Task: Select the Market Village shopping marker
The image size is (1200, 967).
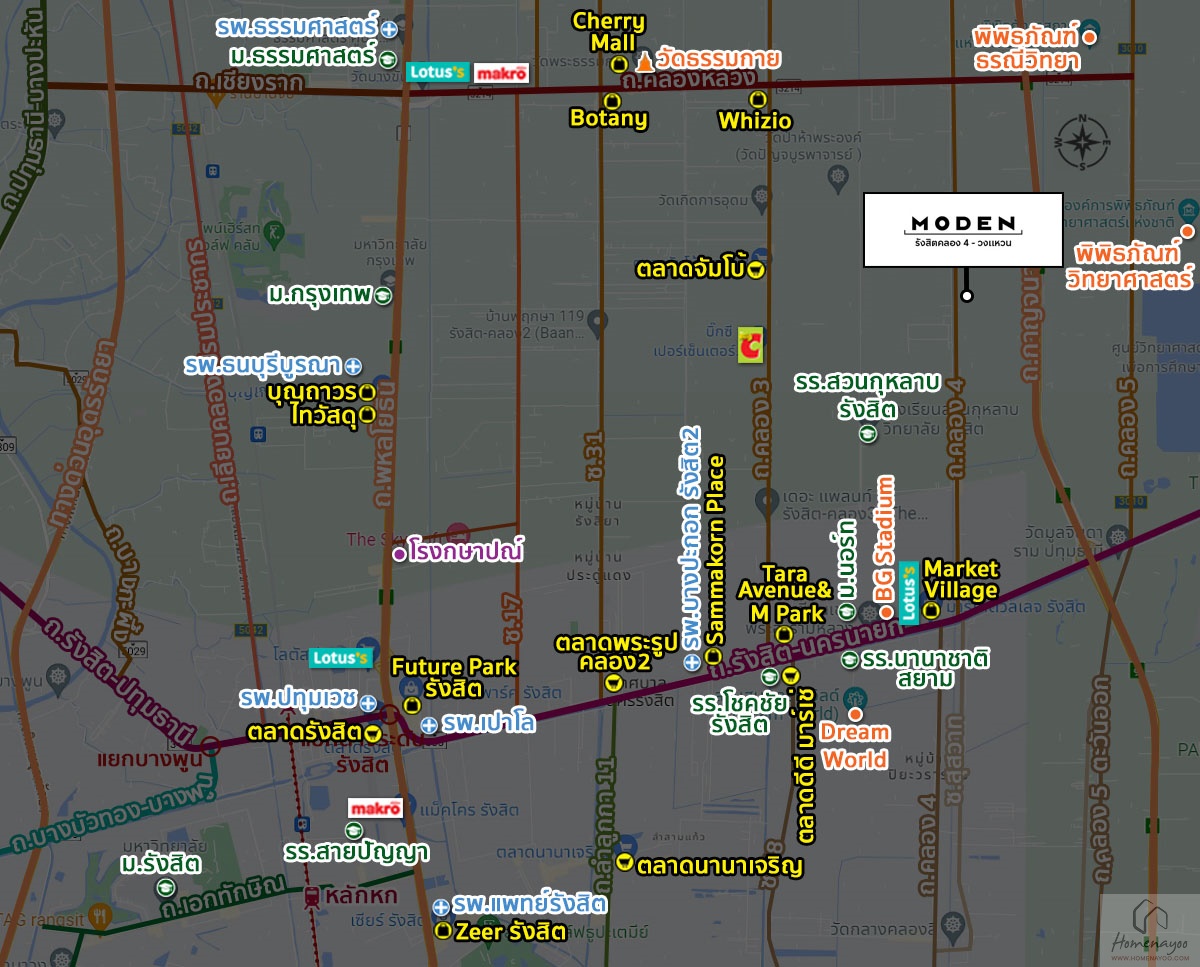Action: (x=931, y=611)
